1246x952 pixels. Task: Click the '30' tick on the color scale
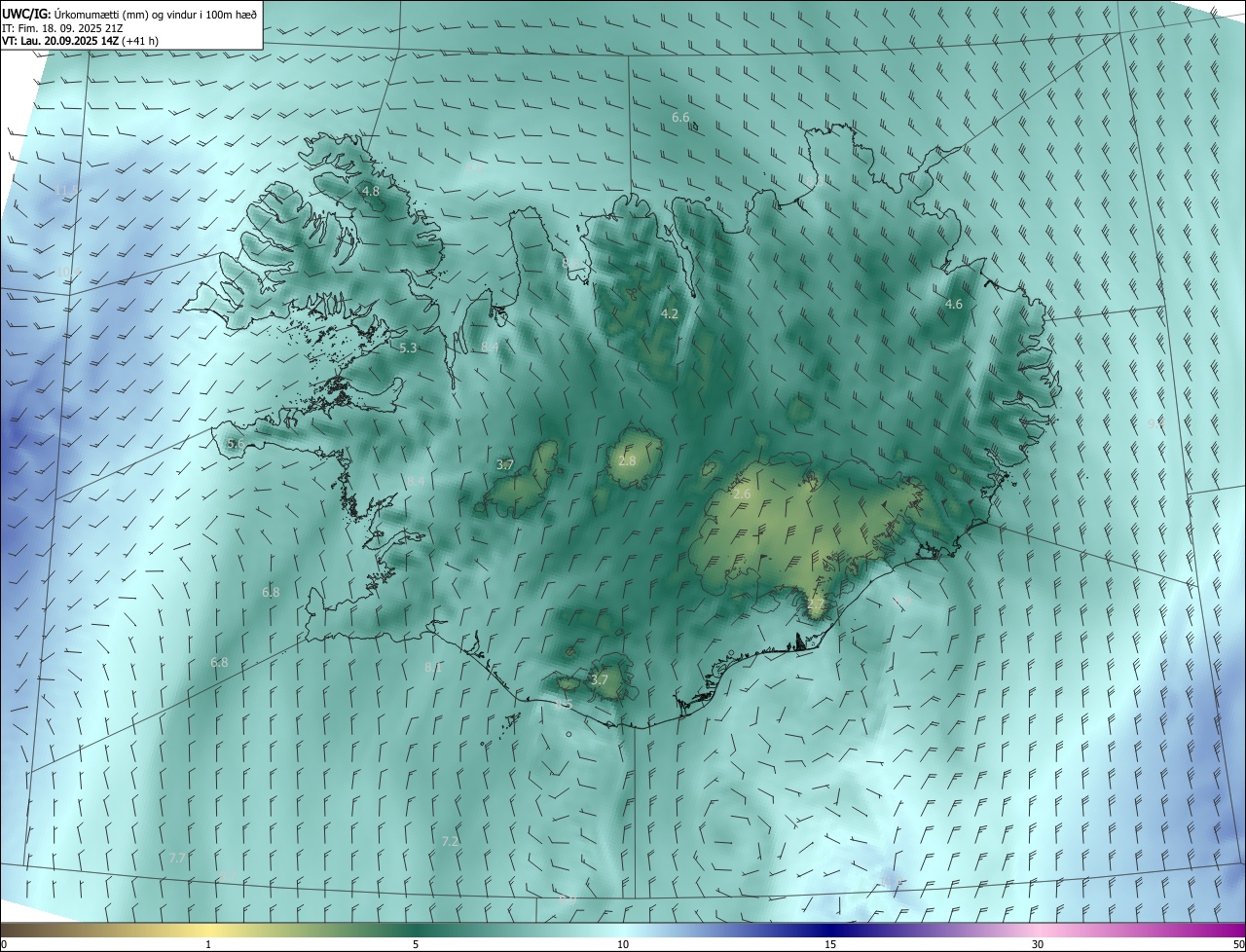pyautogui.click(x=1038, y=945)
